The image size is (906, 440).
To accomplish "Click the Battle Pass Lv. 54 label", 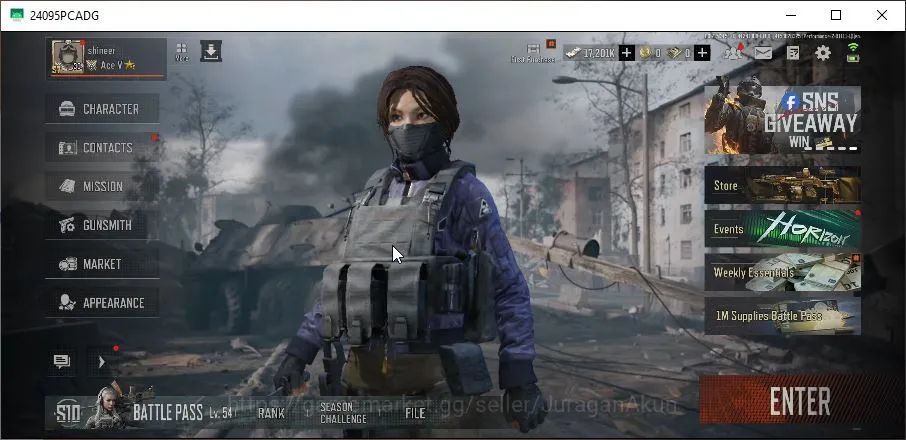I will [222, 413].
